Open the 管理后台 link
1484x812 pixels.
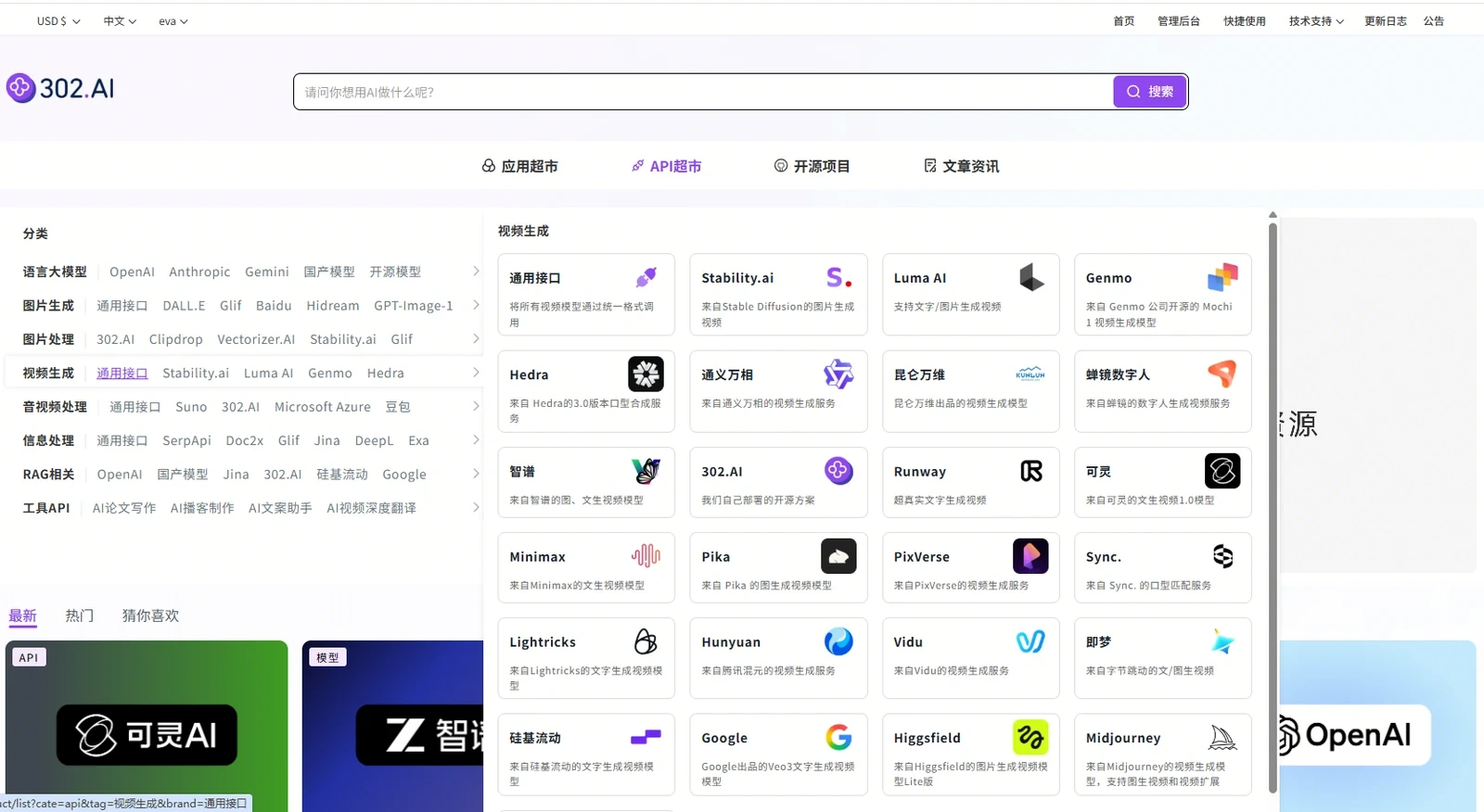pyautogui.click(x=1179, y=21)
